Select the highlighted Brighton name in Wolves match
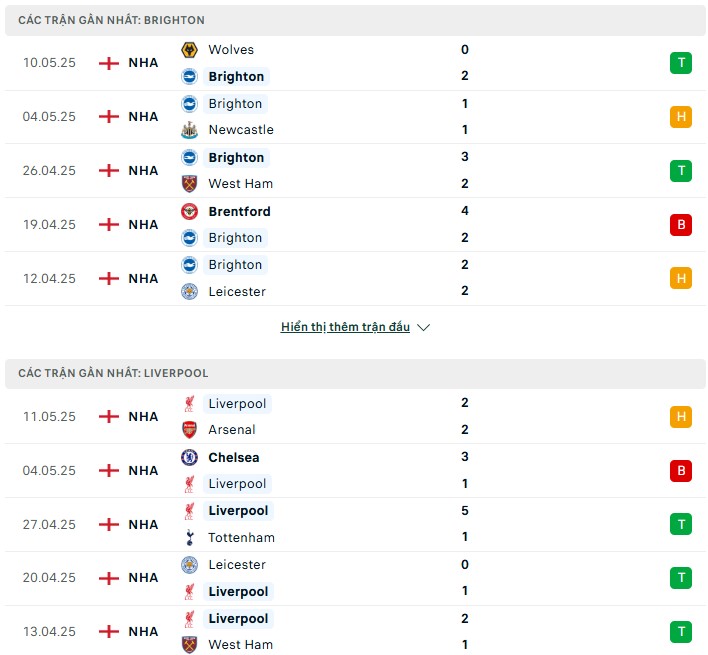 click(236, 77)
